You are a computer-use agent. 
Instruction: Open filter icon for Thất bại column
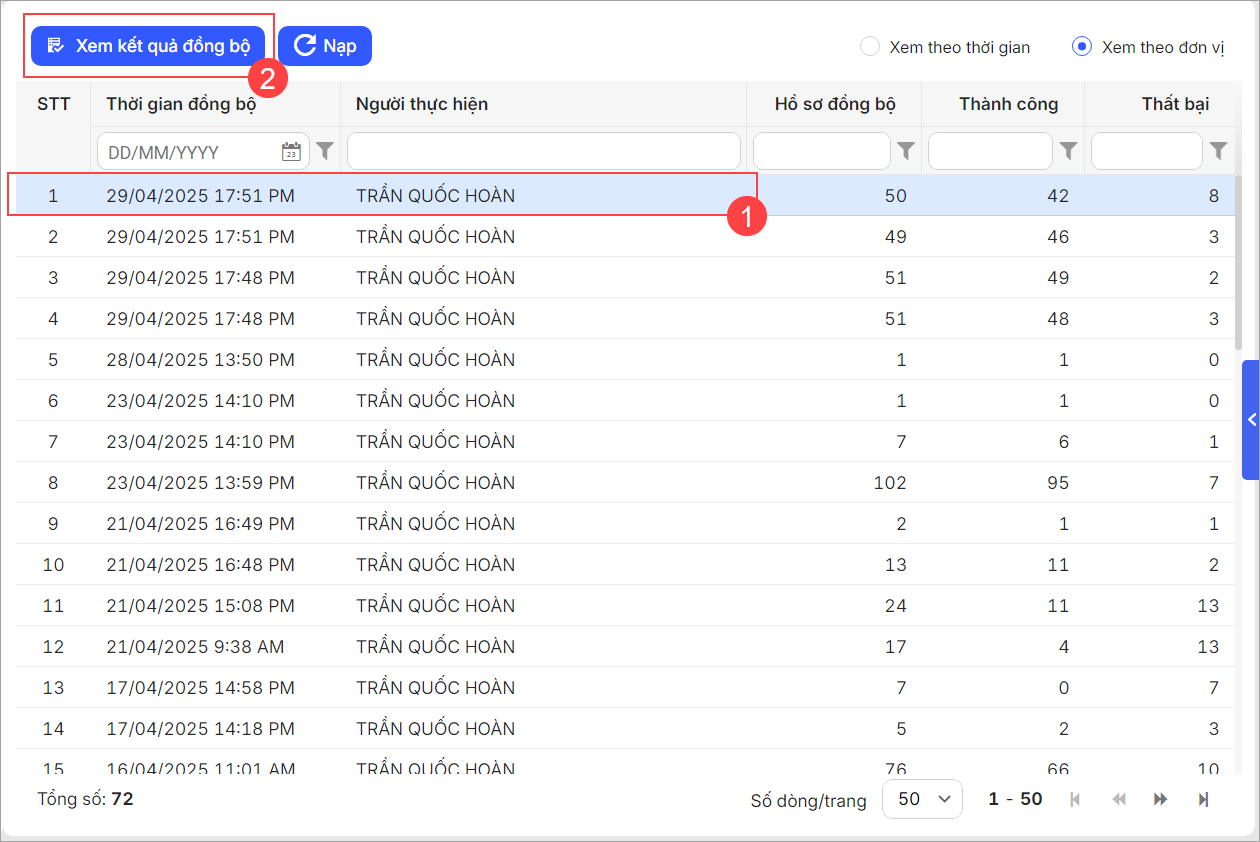[x=1218, y=151]
